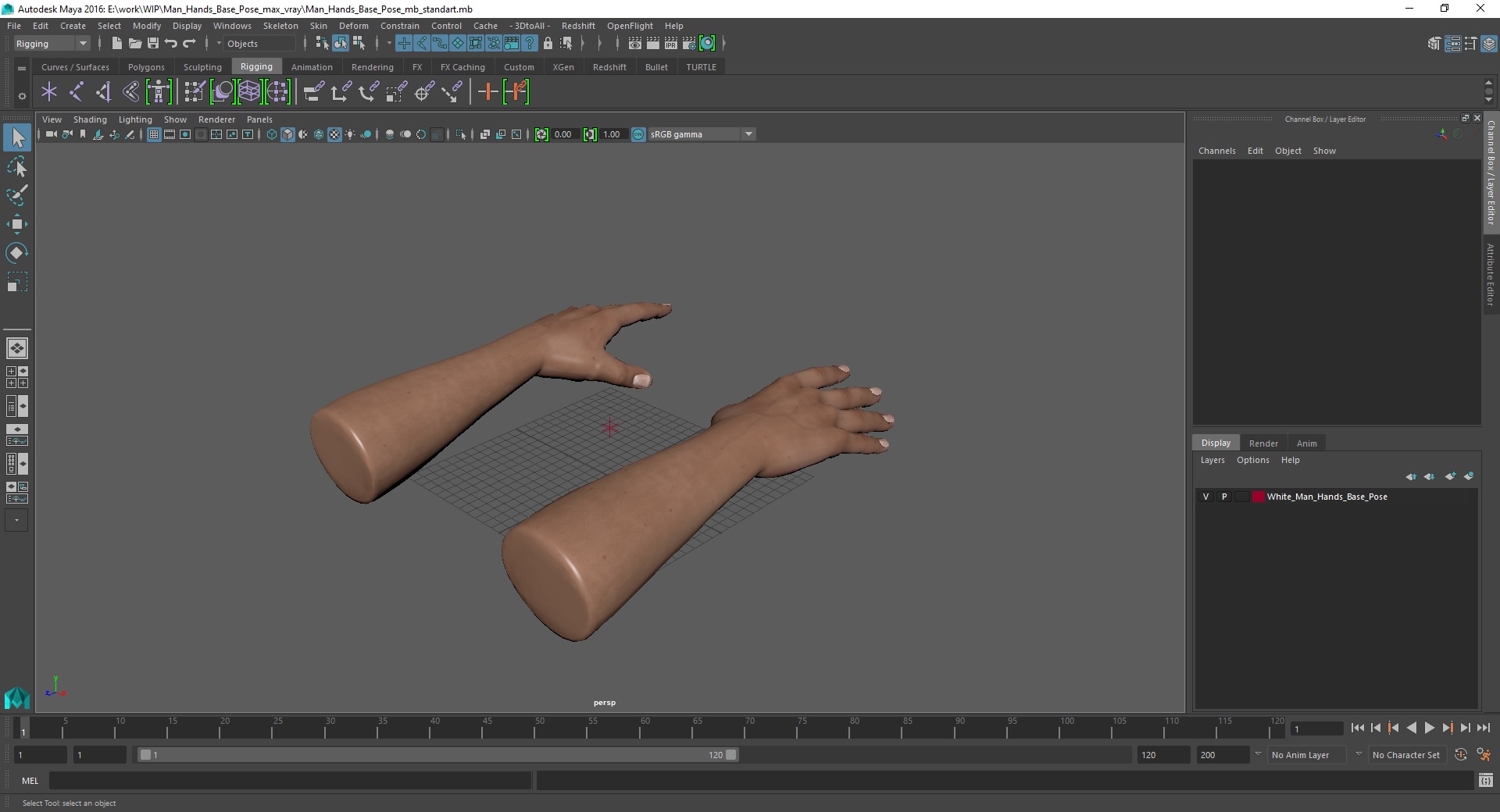The height and width of the screenshot is (812, 1500).
Task: Play the animation forwards
Action: (x=1429, y=728)
